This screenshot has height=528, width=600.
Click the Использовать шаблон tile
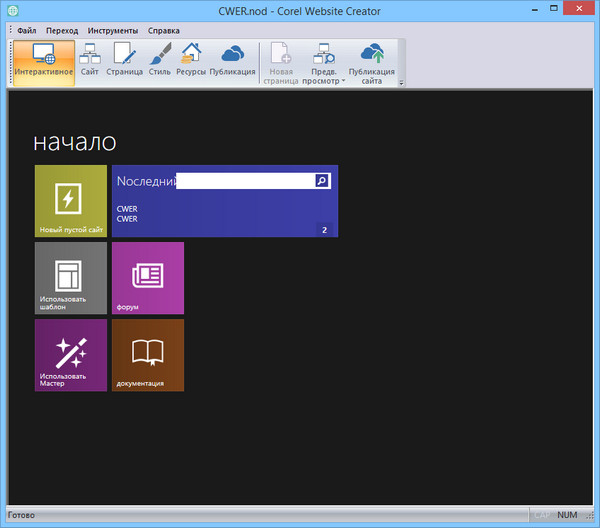tap(70, 278)
